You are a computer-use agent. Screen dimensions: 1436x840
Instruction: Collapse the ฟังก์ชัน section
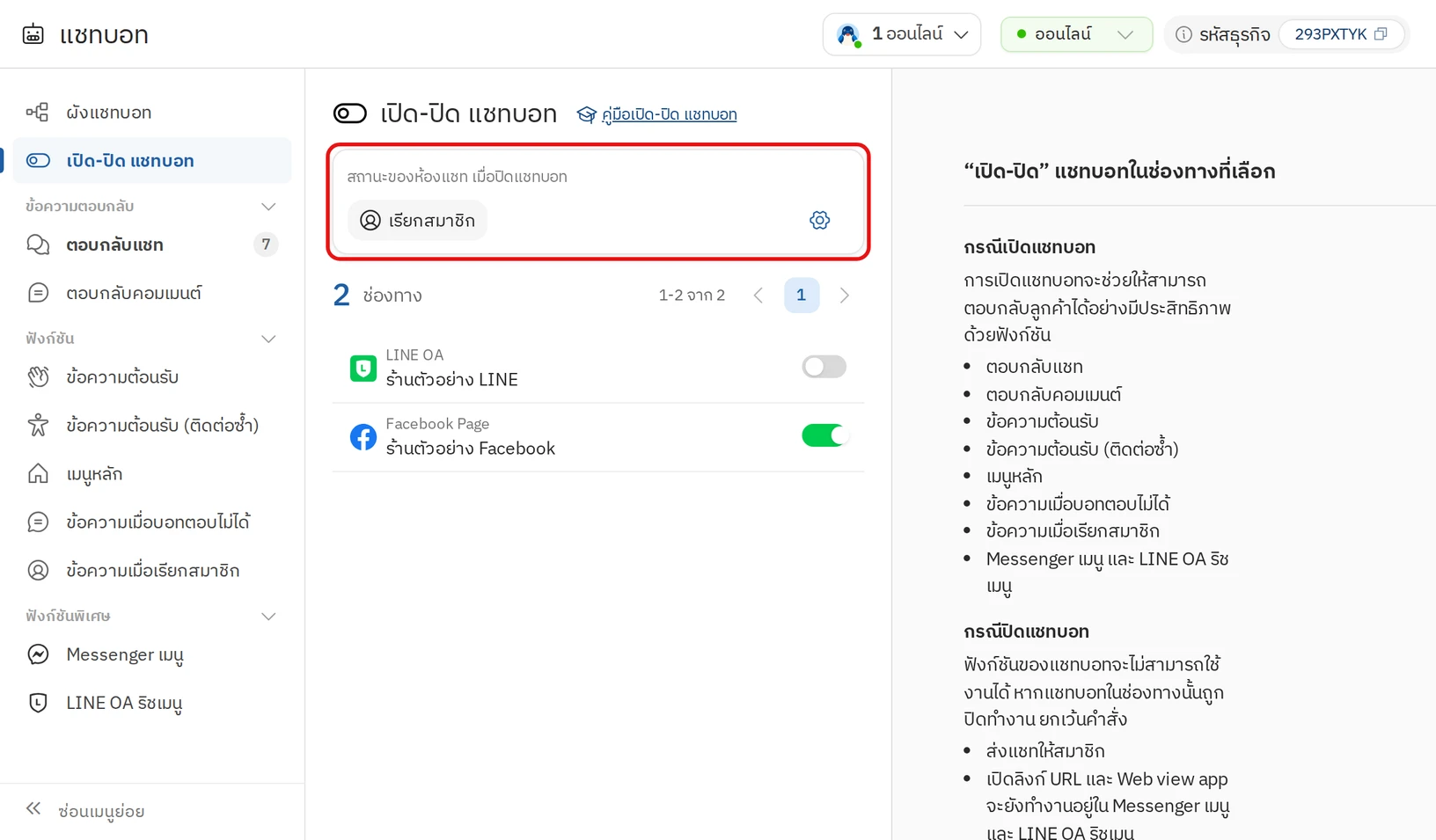[x=268, y=339]
